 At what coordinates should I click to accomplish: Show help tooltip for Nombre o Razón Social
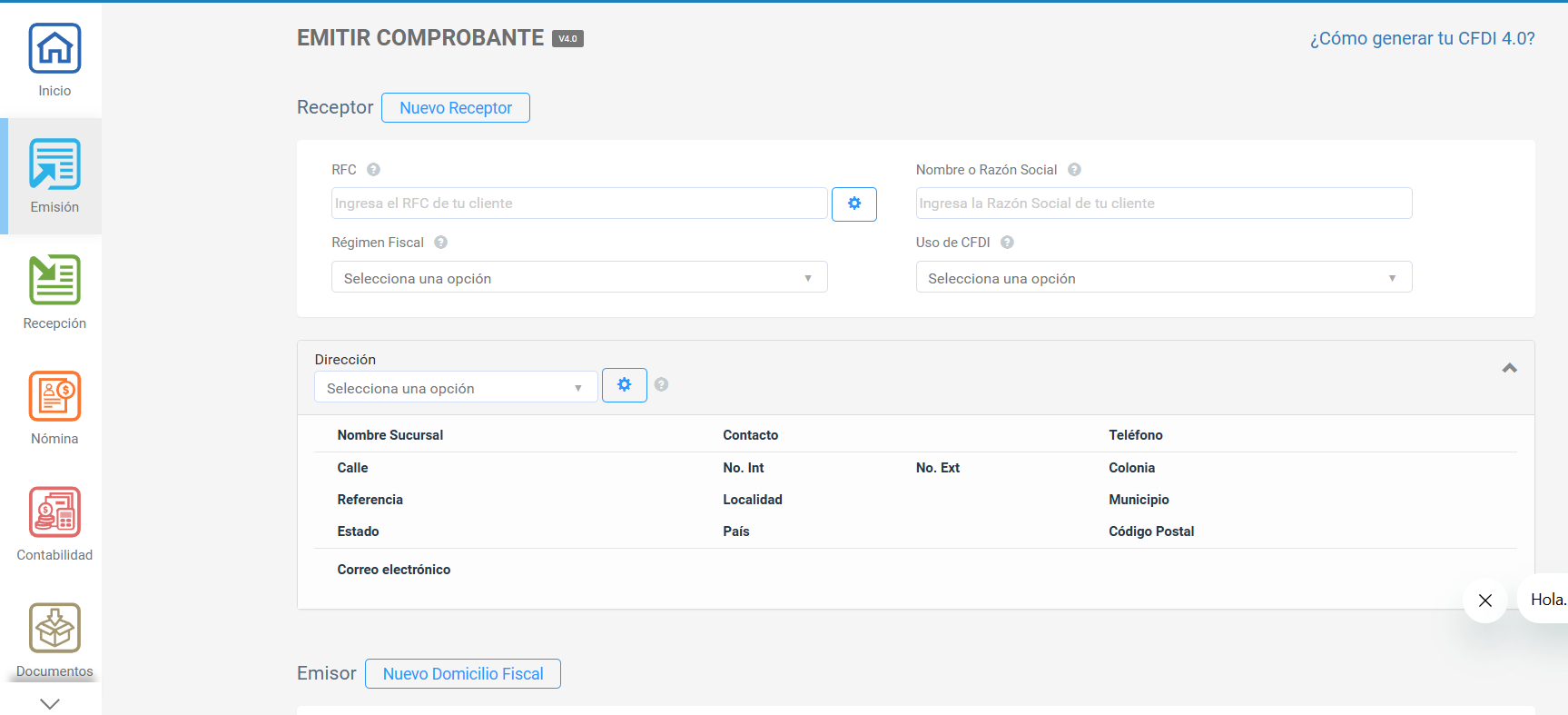pos(1074,170)
